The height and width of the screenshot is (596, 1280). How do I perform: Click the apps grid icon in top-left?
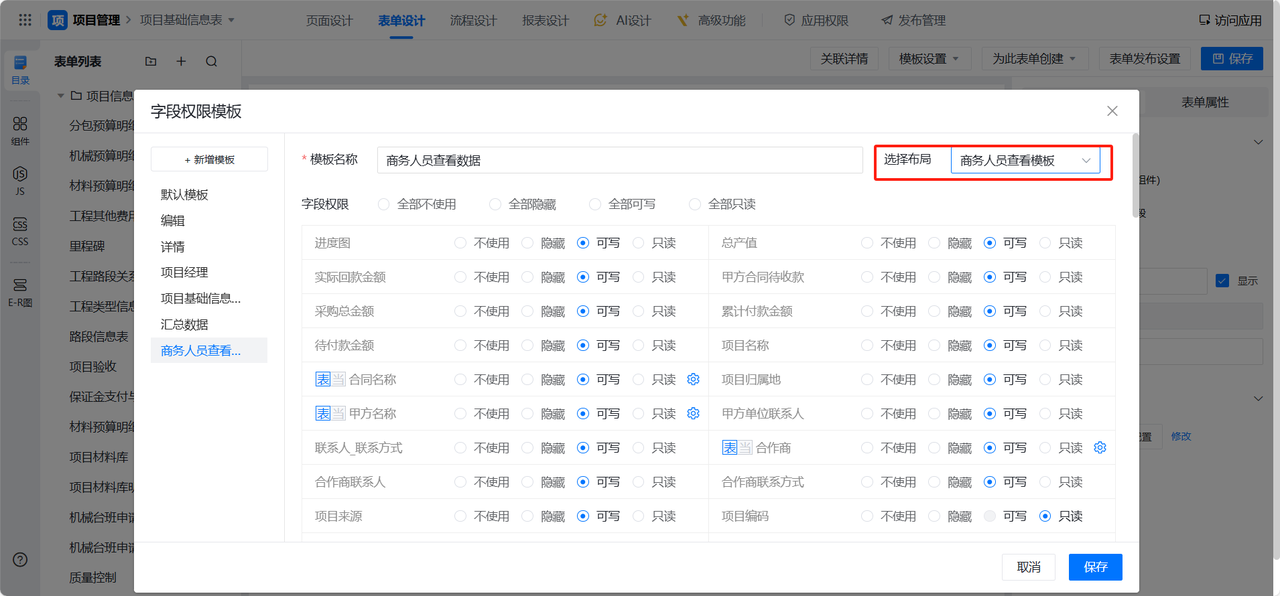point(25,20)
